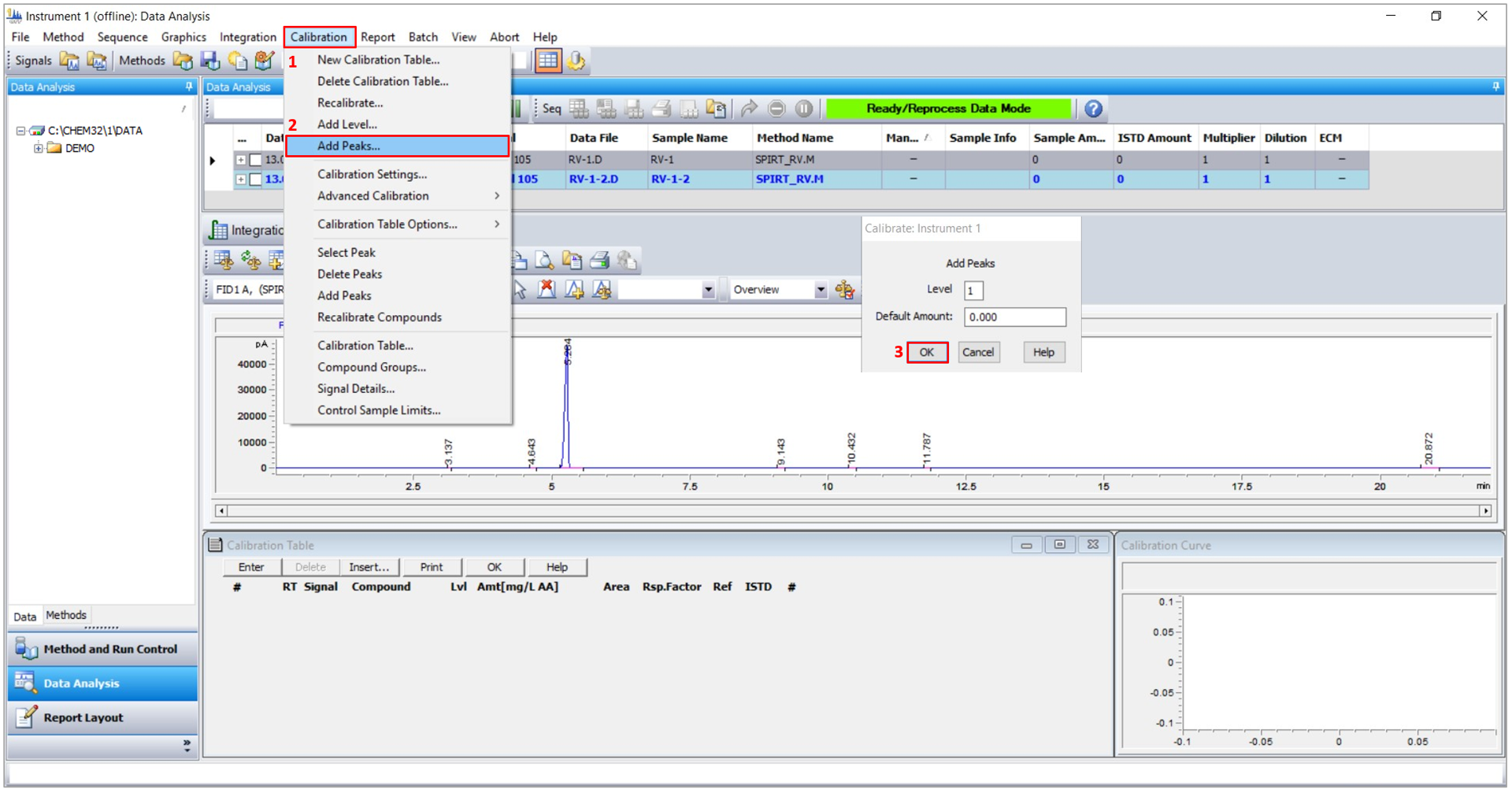Screen dimensions: 1512x789
Task: Switch to the Methods tab
Action: [x=66, y=615]
